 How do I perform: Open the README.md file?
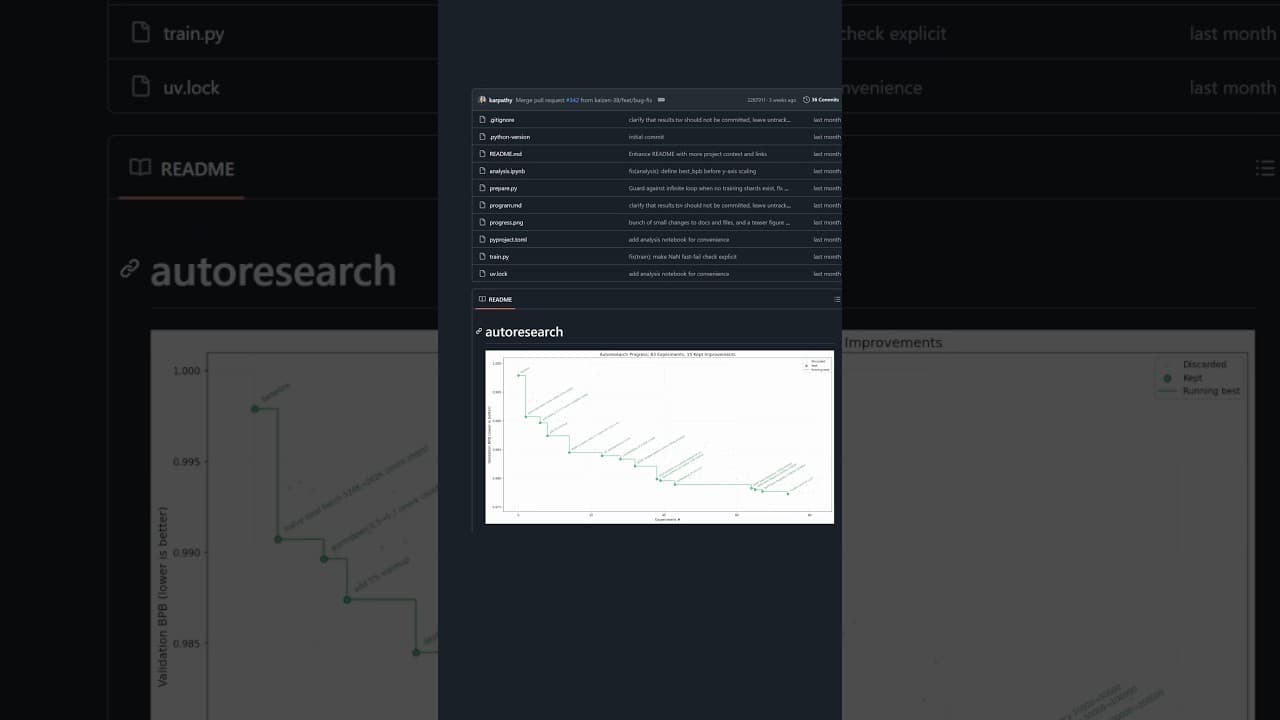coord(505,154)
